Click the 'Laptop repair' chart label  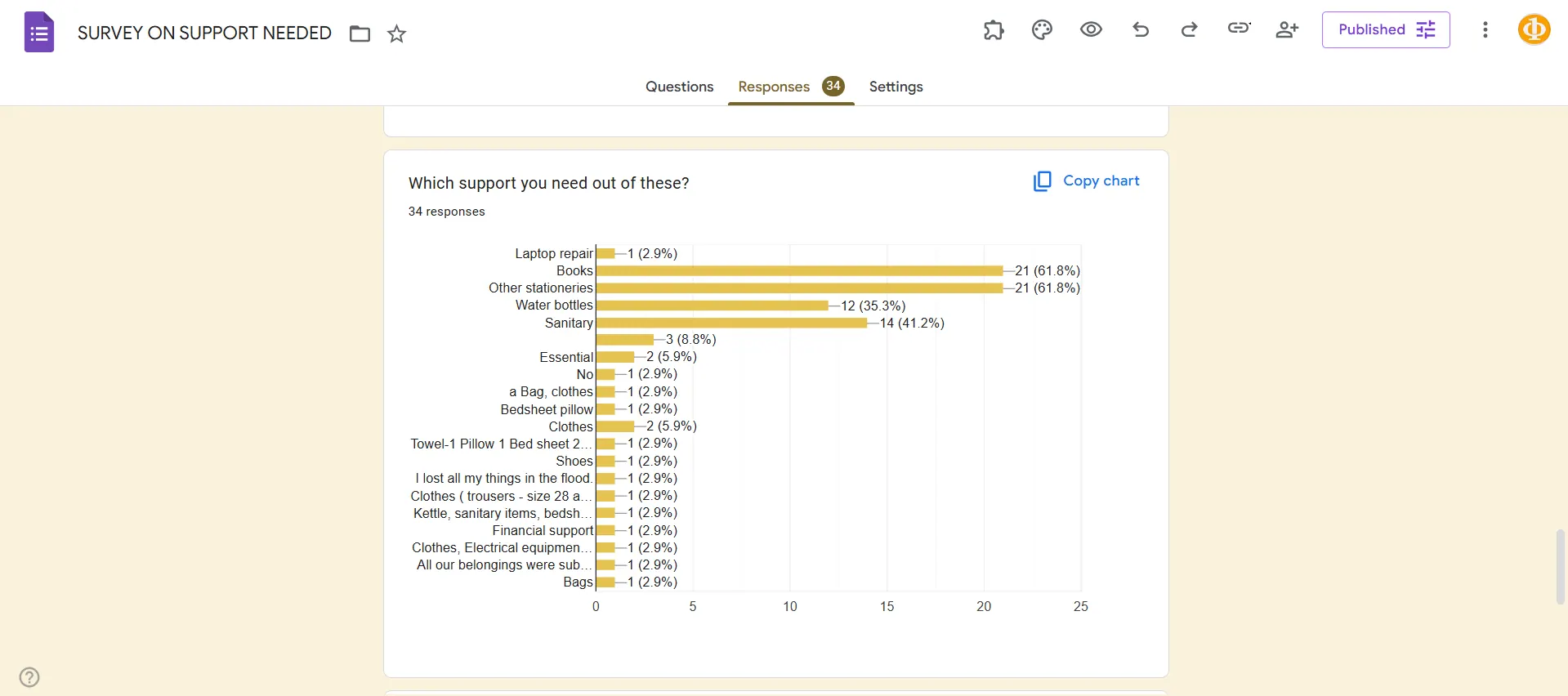554,254
